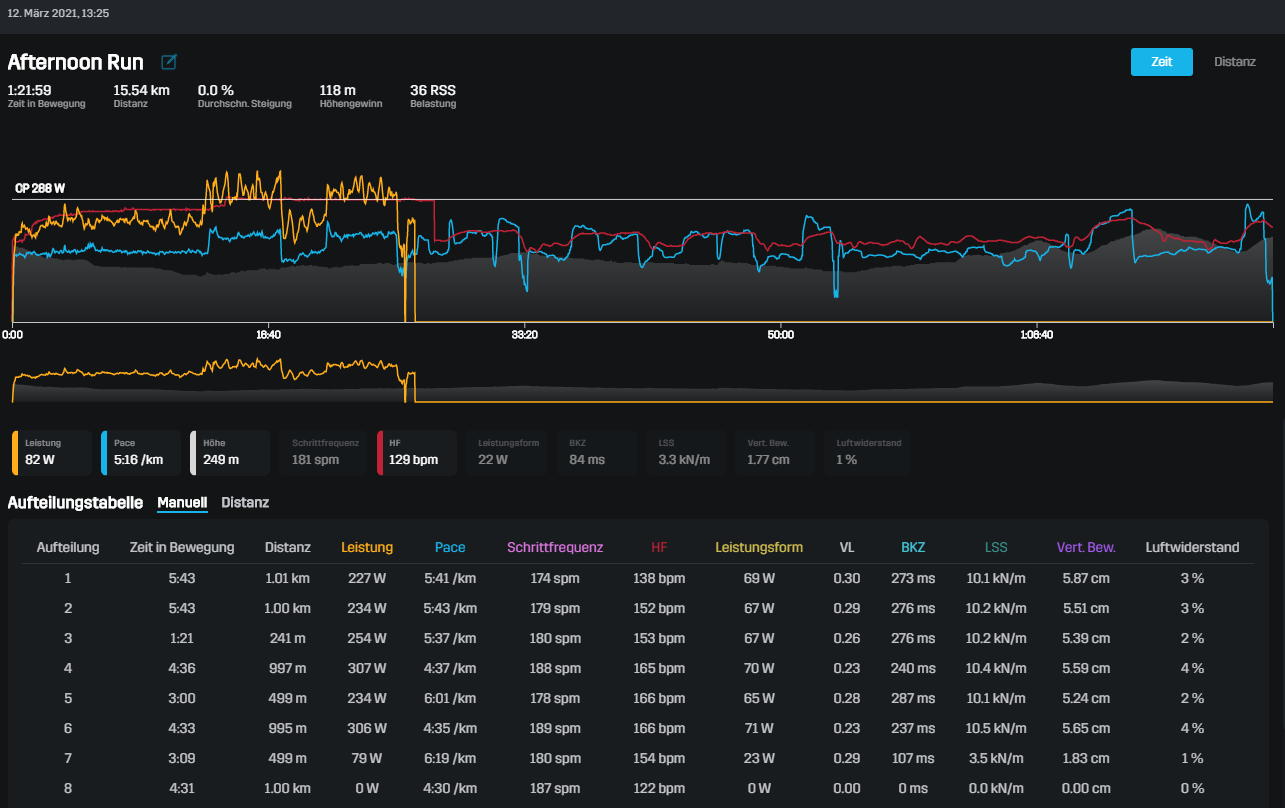This screenshot has width=1285, height=808.
Task: Select split row 4 in table
Action: tap(640, 668)
